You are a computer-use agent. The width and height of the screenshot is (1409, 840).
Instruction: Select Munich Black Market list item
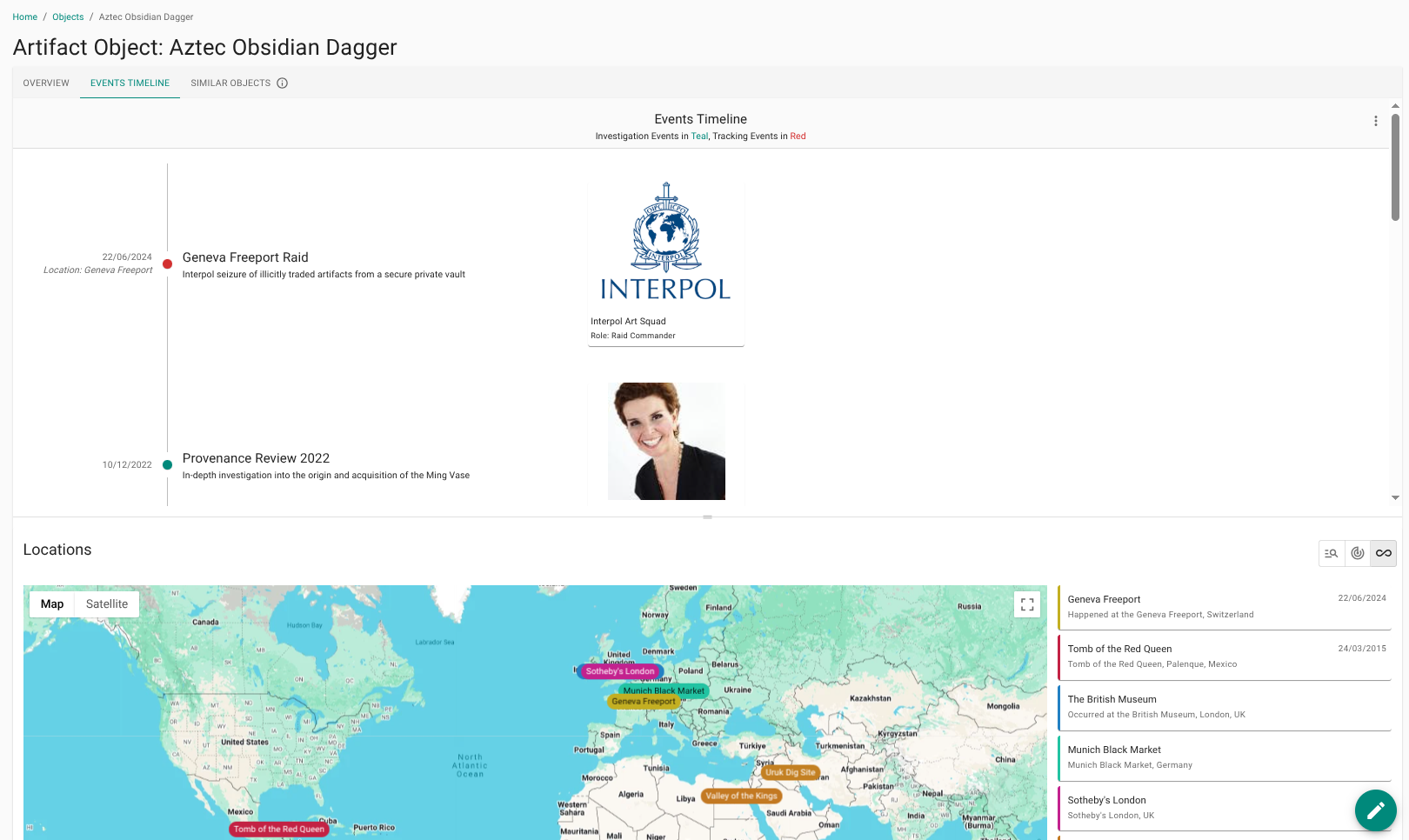1225,758
